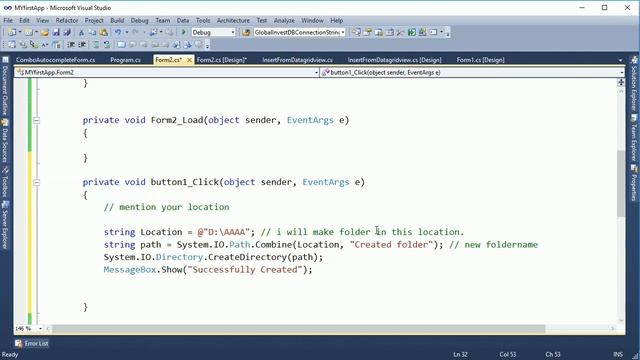
Task: Open the Team Explorer side panel
Action: [634, 138]
